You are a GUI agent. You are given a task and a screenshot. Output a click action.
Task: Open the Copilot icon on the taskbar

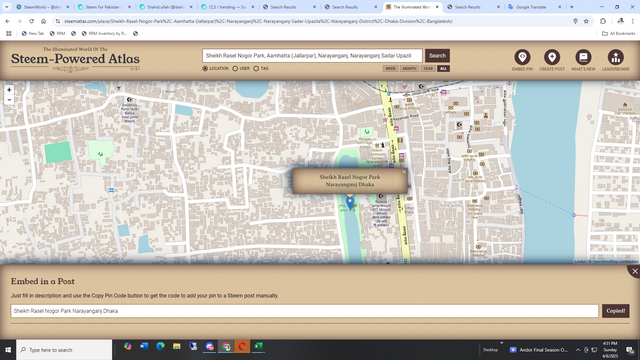(128, 347)
